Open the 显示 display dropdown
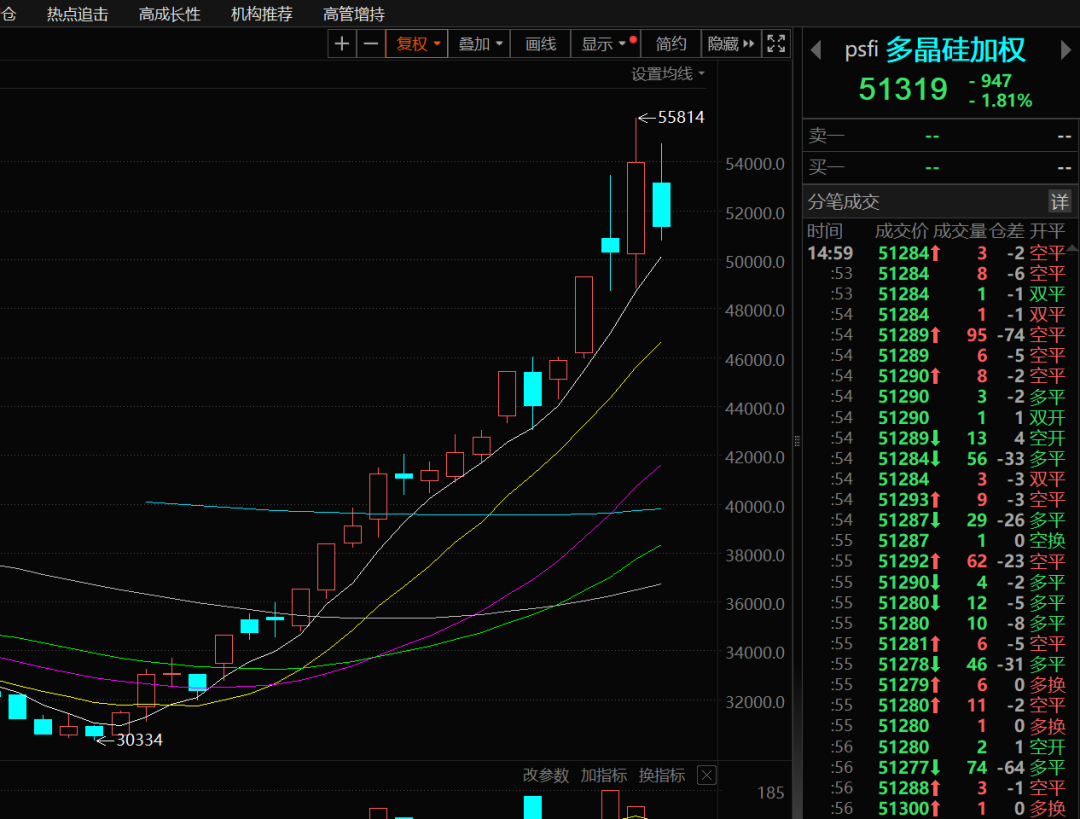The height and width of the screenshot is (819, 1080). pos(605,44)
